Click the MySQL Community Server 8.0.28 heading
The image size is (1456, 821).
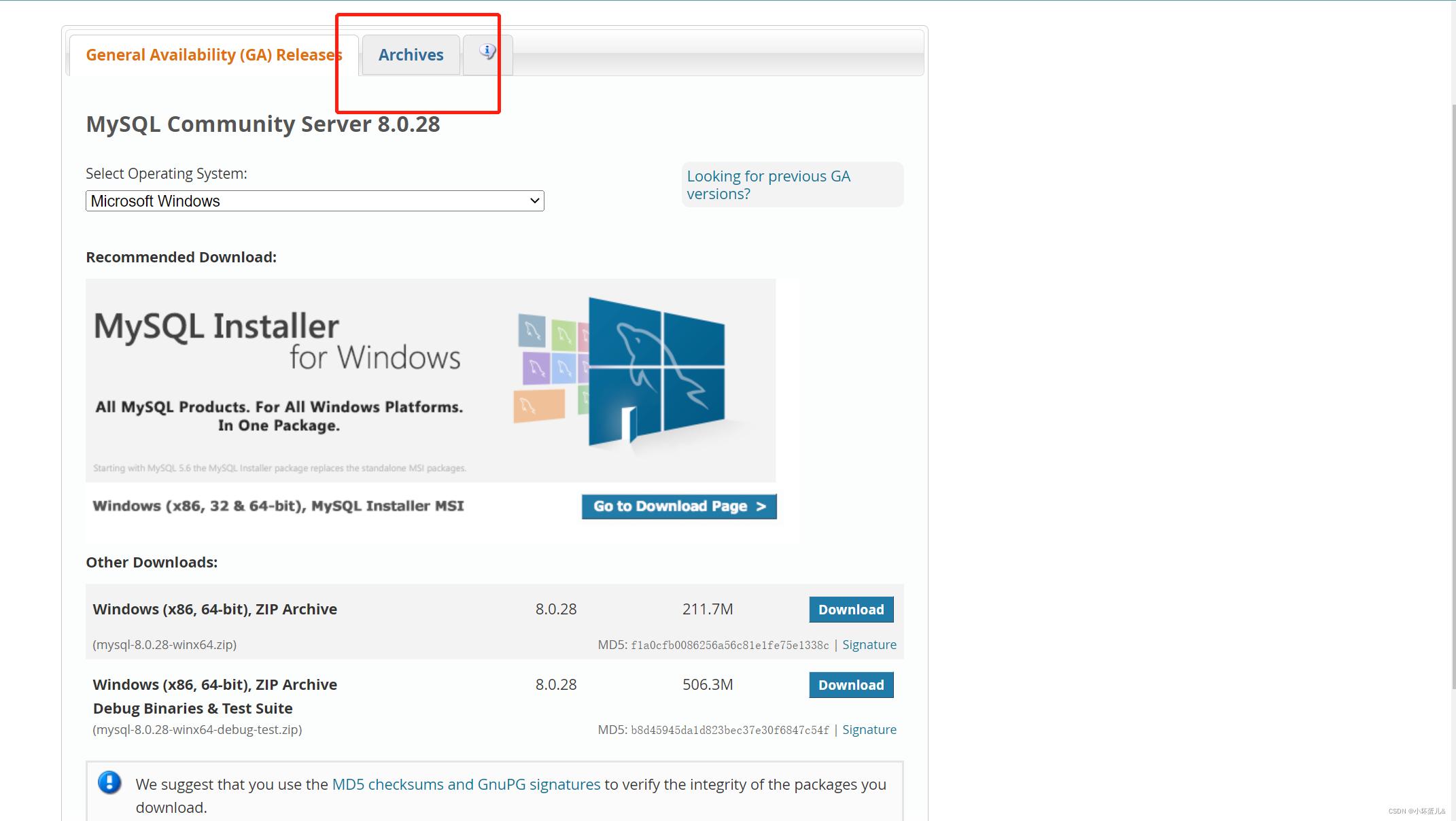(x=262, y=124)
